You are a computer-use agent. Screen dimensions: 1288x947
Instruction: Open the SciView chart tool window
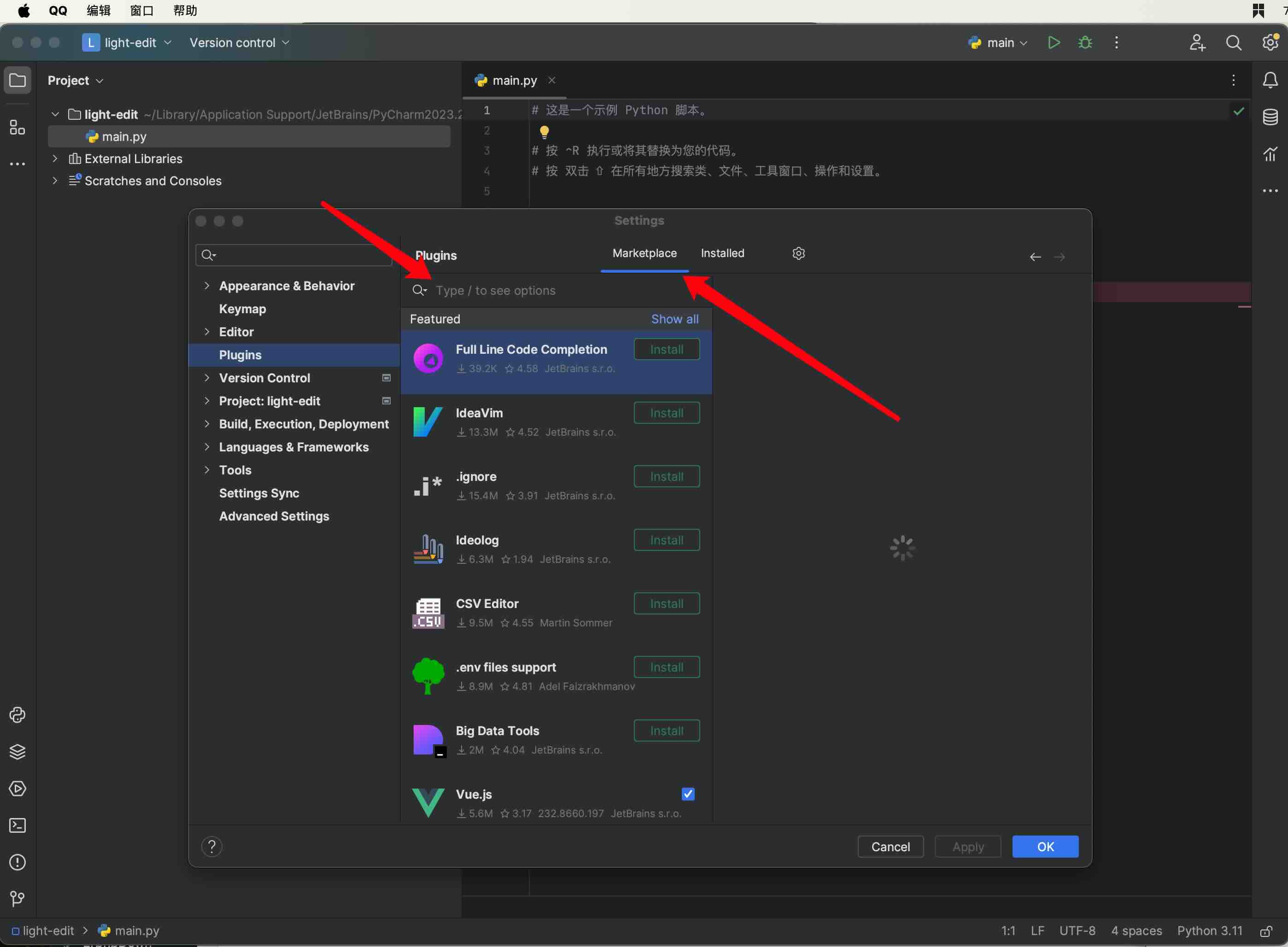pos(1270,154)
